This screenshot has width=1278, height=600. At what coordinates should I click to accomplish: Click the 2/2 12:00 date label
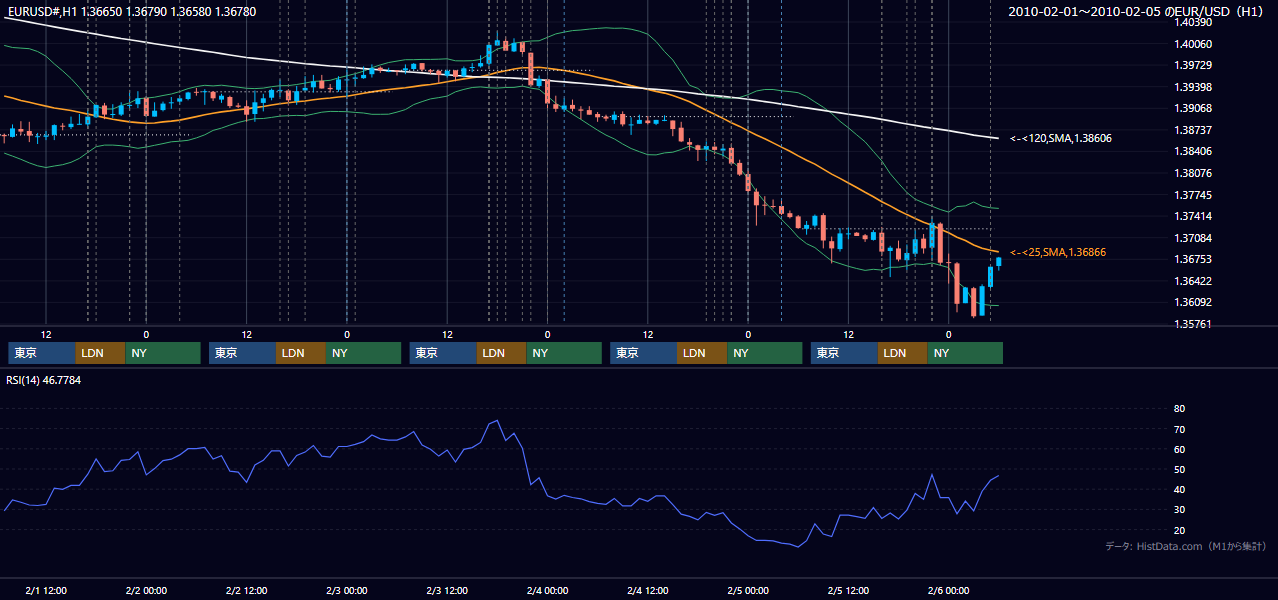point(246,590)
